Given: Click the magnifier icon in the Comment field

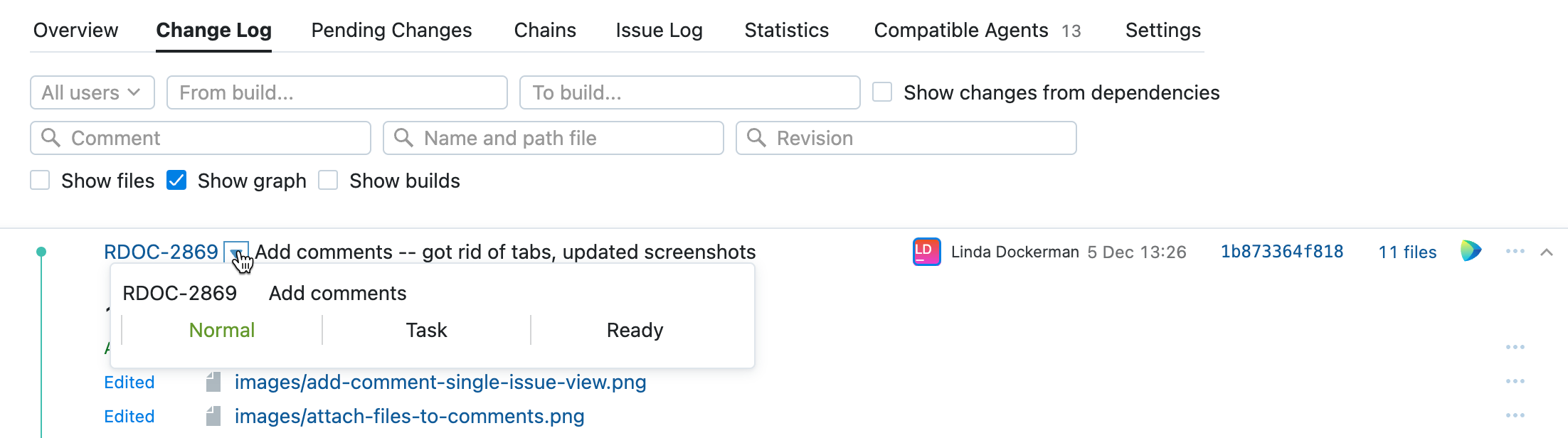Looking at the screenshot, I should [51, 138].
